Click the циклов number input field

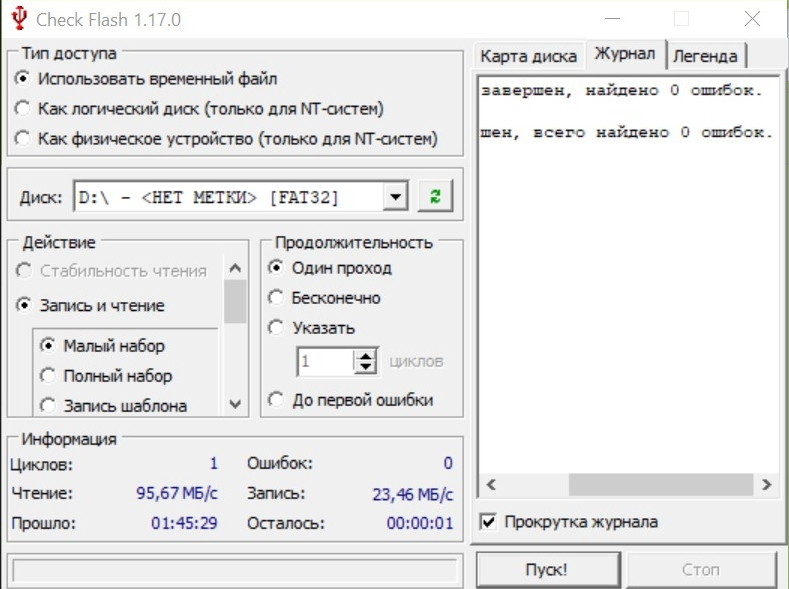[x=326, y=361]
